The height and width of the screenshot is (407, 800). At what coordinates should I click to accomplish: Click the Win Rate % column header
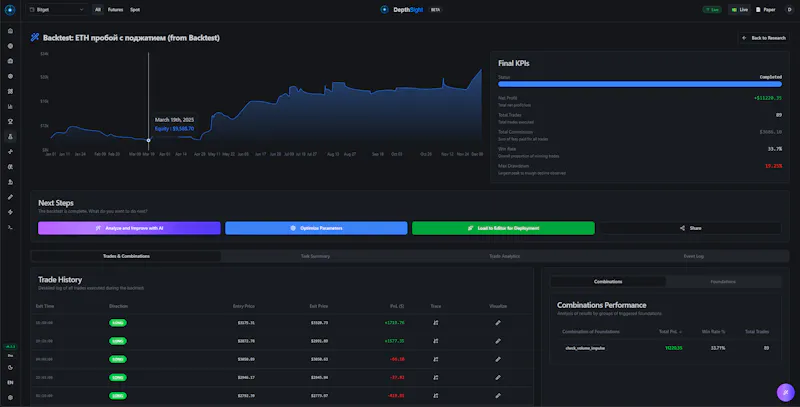[x=713, y=332]
